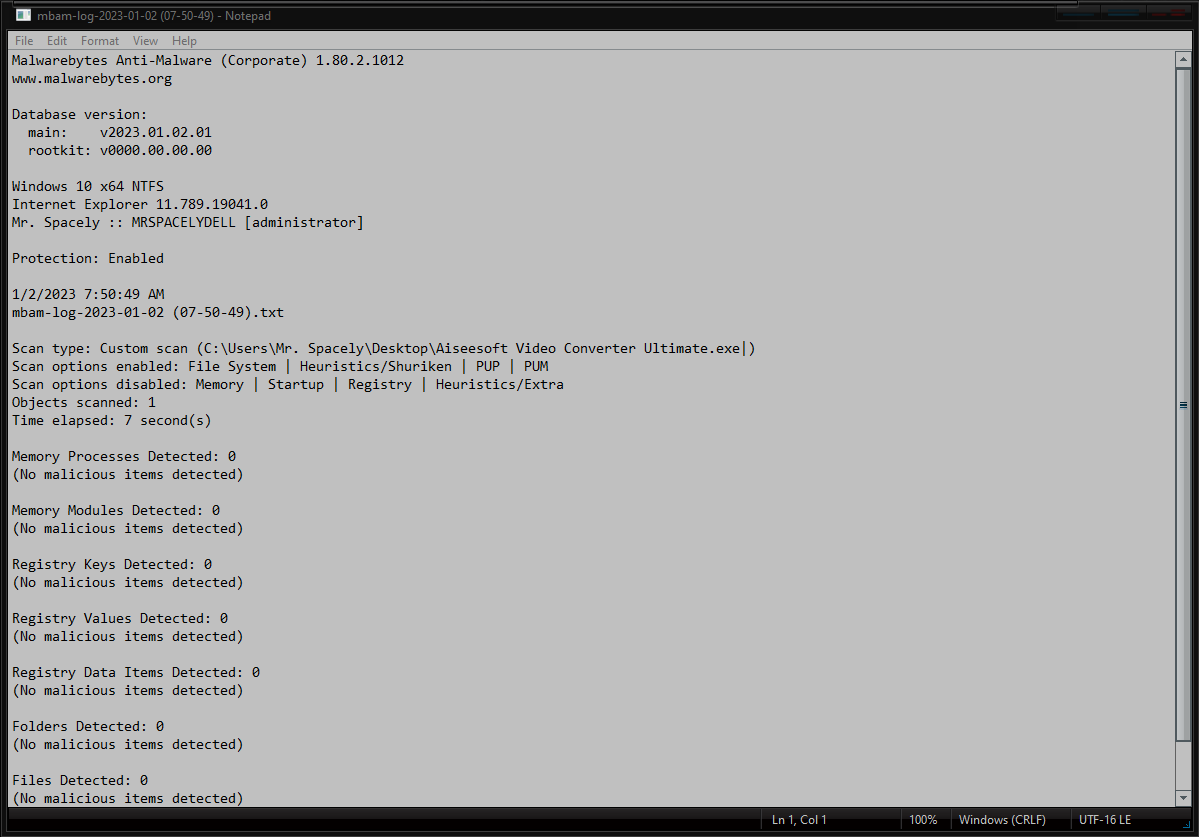Click the 'Protection: Enabled' line
The image size is (1199, 837).
click(87, 258)
